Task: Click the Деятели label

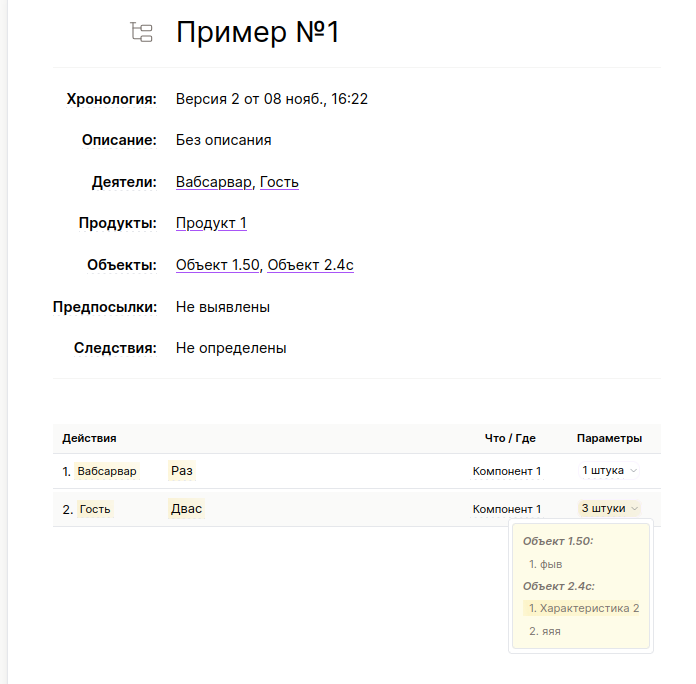Action: 124,182
